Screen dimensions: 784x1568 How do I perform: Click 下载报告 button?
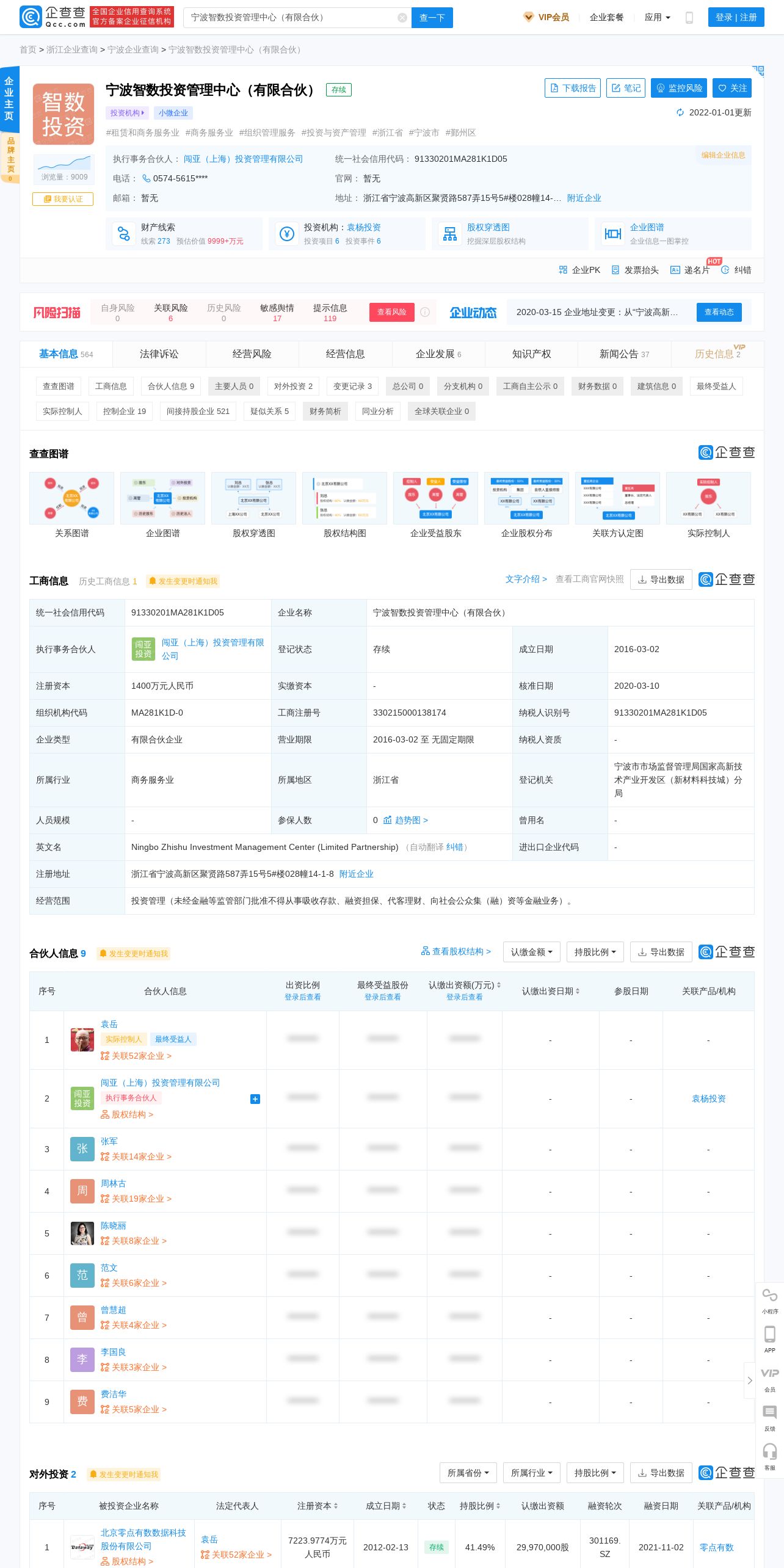click(573, 88)
